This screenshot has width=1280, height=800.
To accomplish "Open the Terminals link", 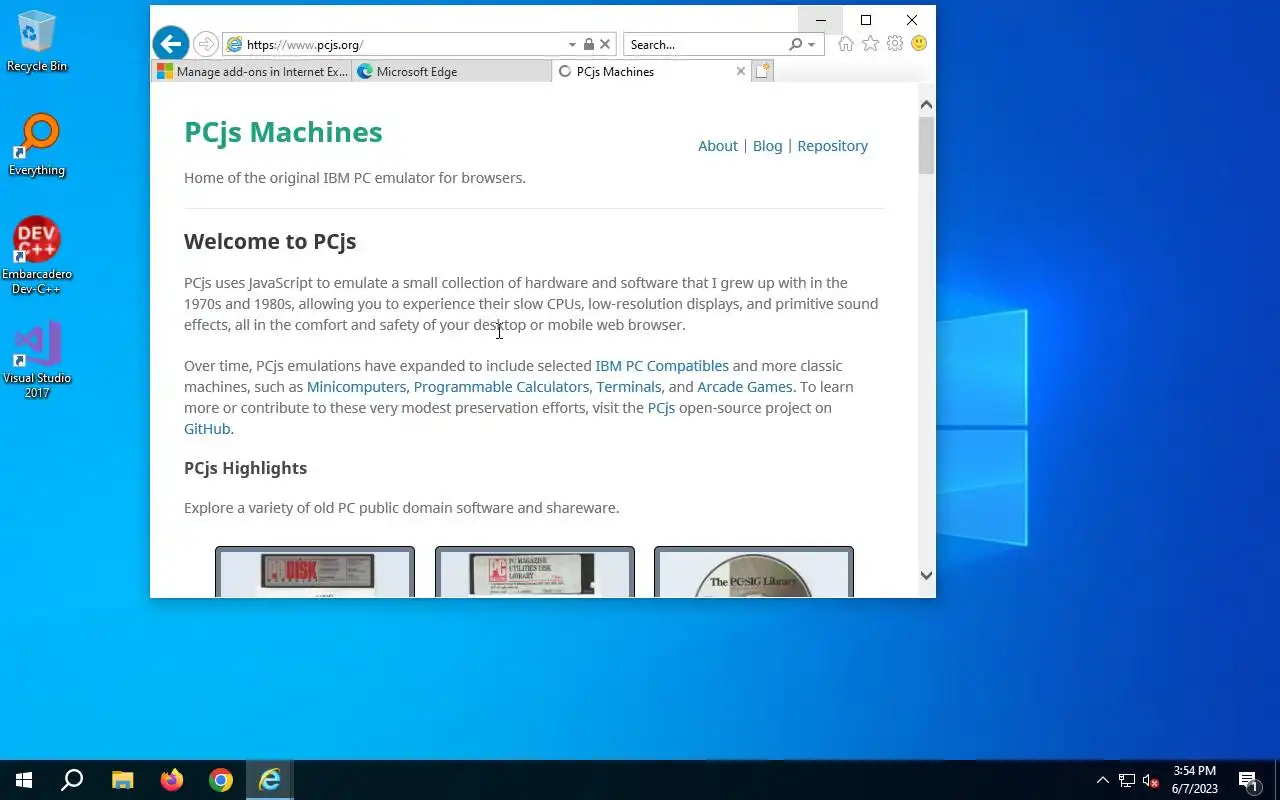I will (629, 387).
